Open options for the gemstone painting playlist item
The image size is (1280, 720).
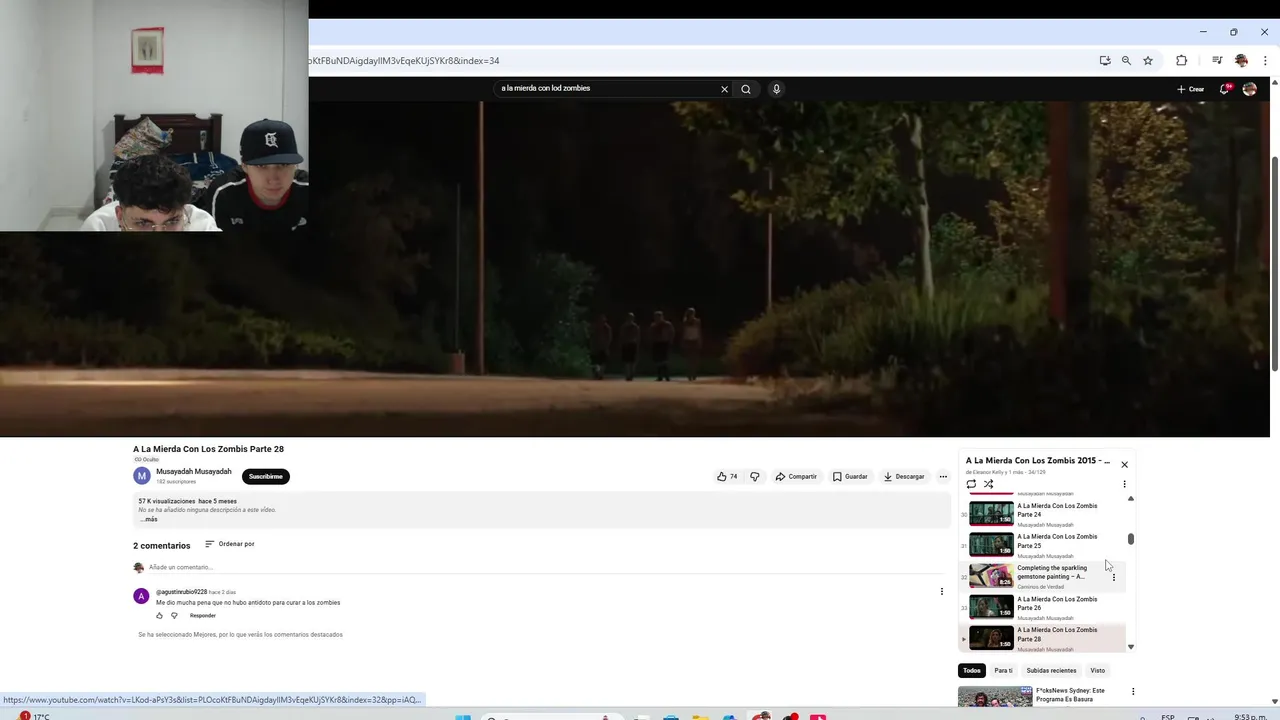(1114, 577)
